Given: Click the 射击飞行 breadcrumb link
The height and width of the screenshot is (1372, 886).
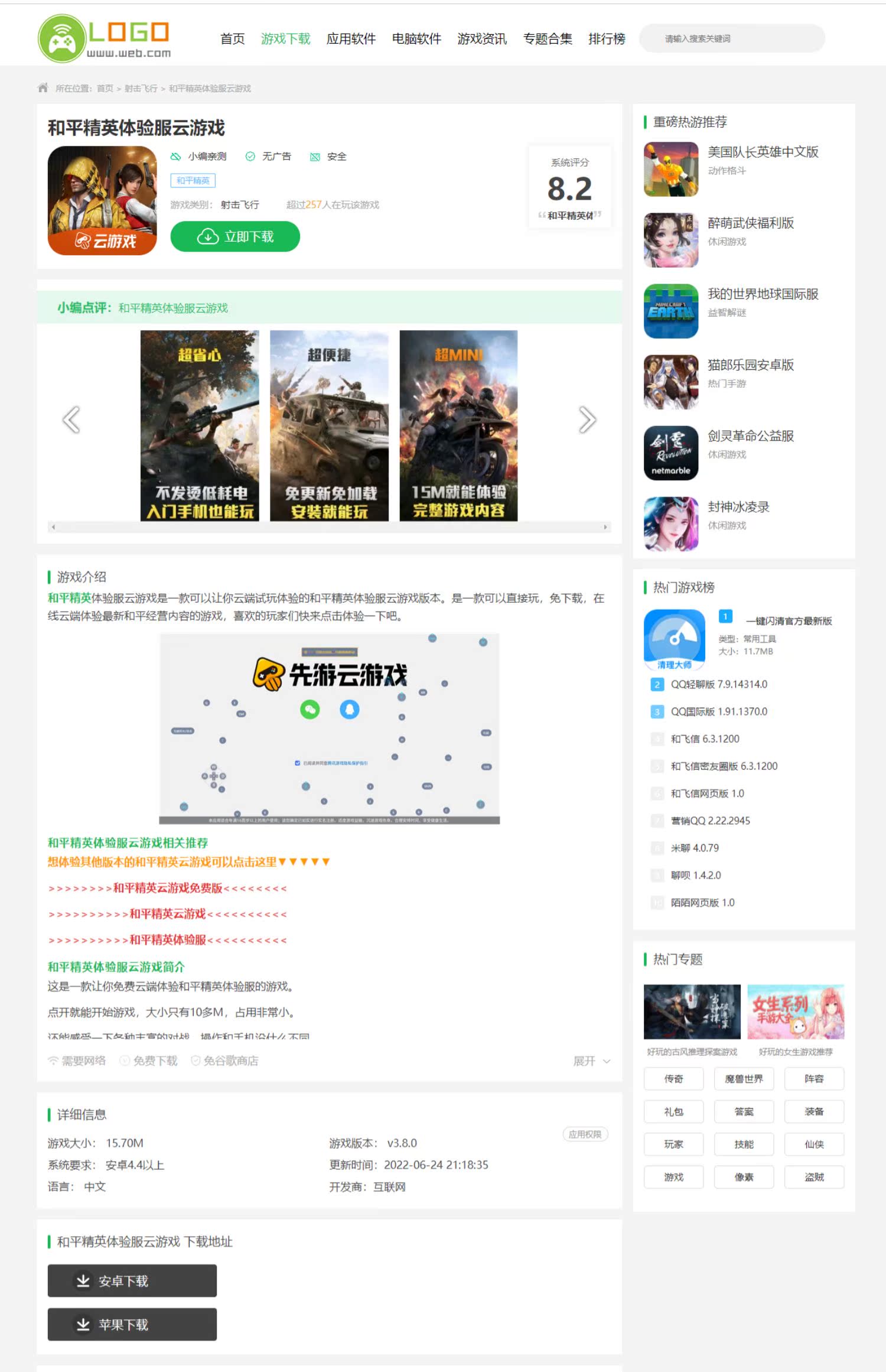Looking at the screenshot, I should tap(141, 89).
